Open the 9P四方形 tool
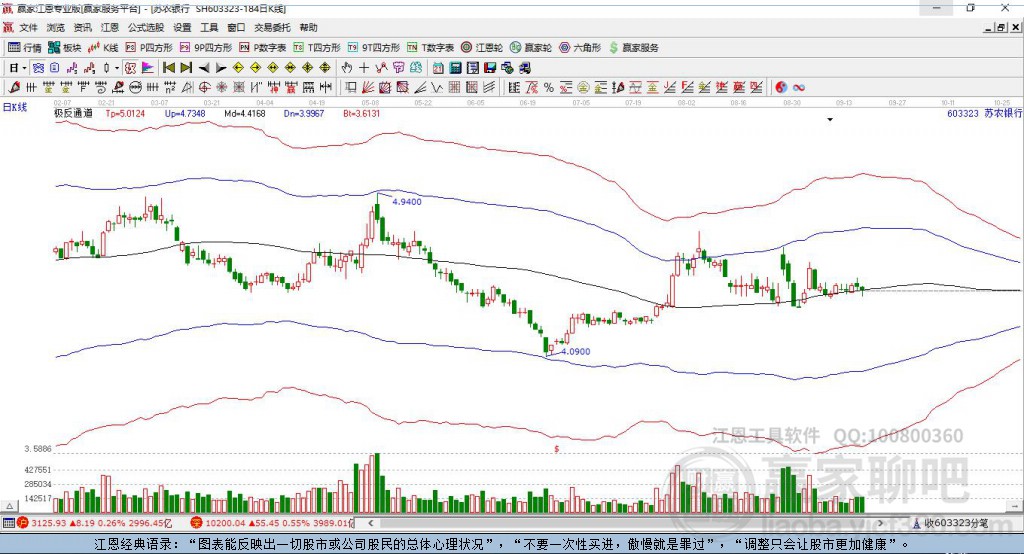This screenshot has height=554, width=1024. [205, 48]
